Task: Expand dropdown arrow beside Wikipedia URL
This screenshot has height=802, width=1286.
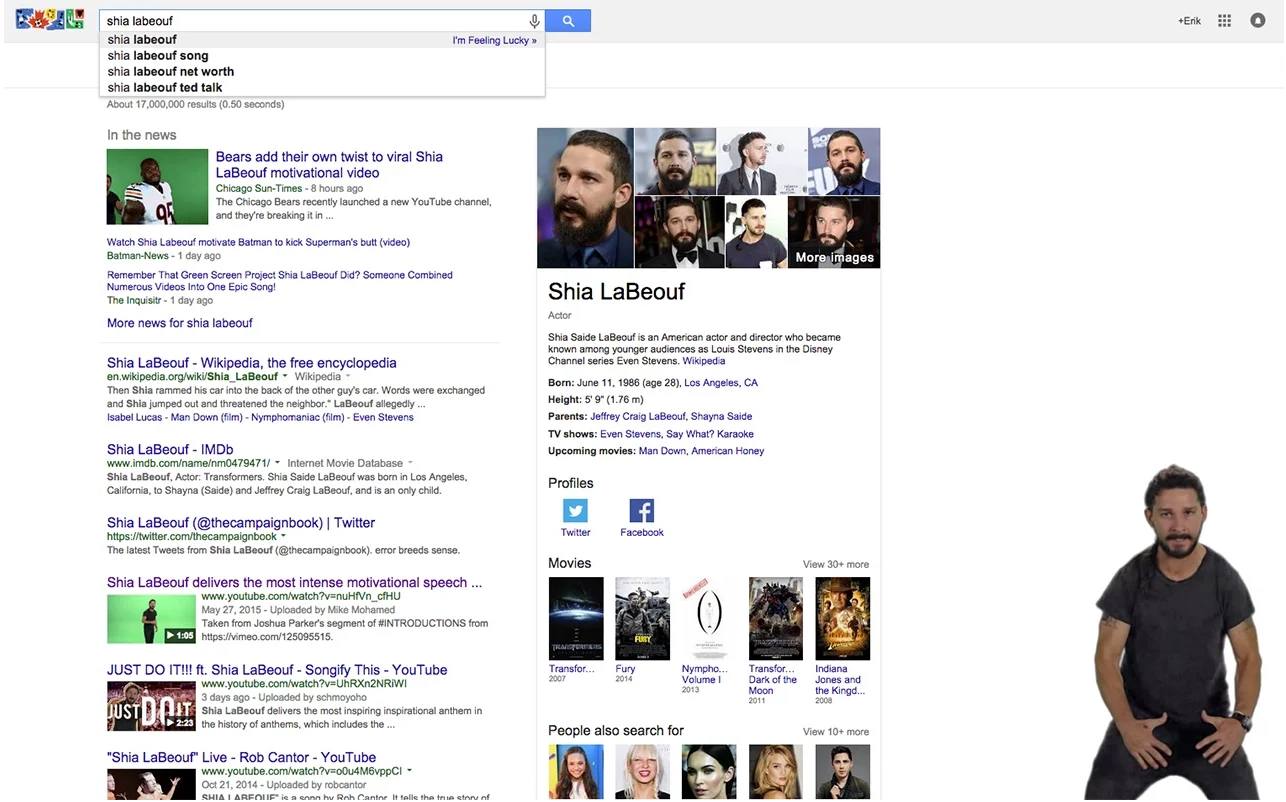Action: 286,377
